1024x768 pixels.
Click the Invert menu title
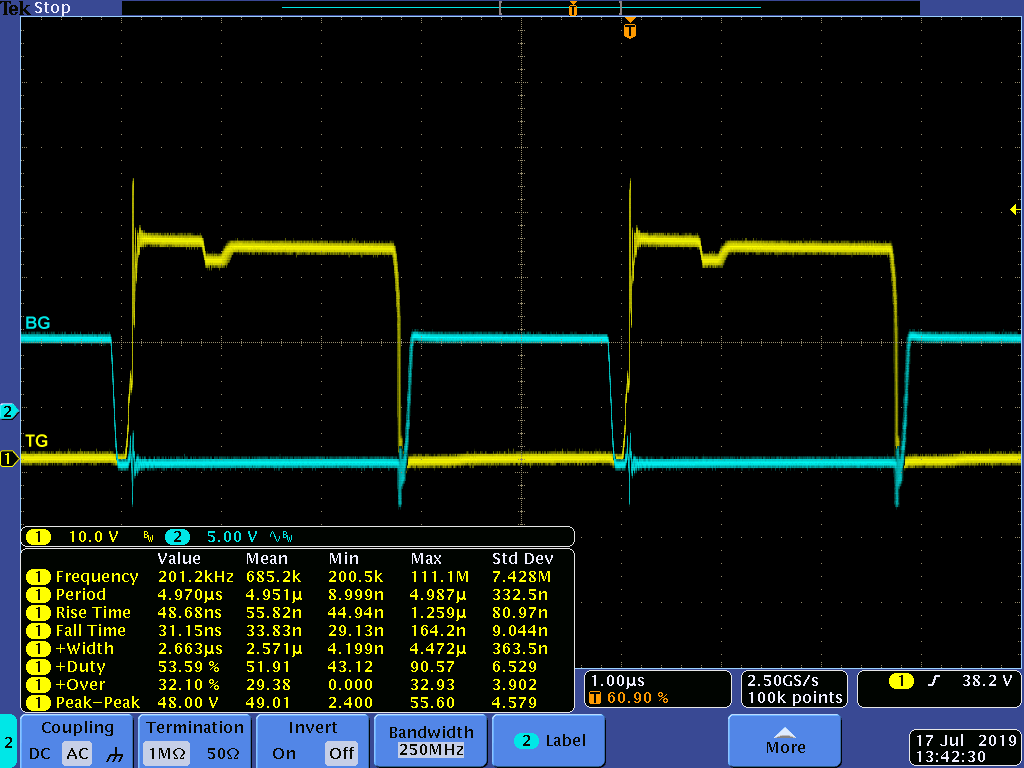pos(312,728)
